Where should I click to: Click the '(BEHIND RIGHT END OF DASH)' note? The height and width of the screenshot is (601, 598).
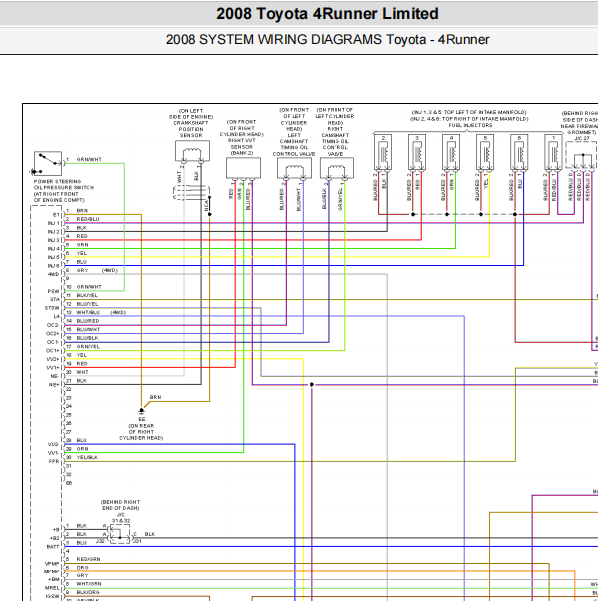pos(120,505)
